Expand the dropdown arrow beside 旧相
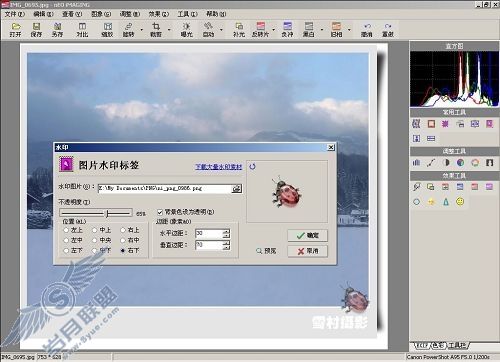500x362 pixels. (349, 30)
